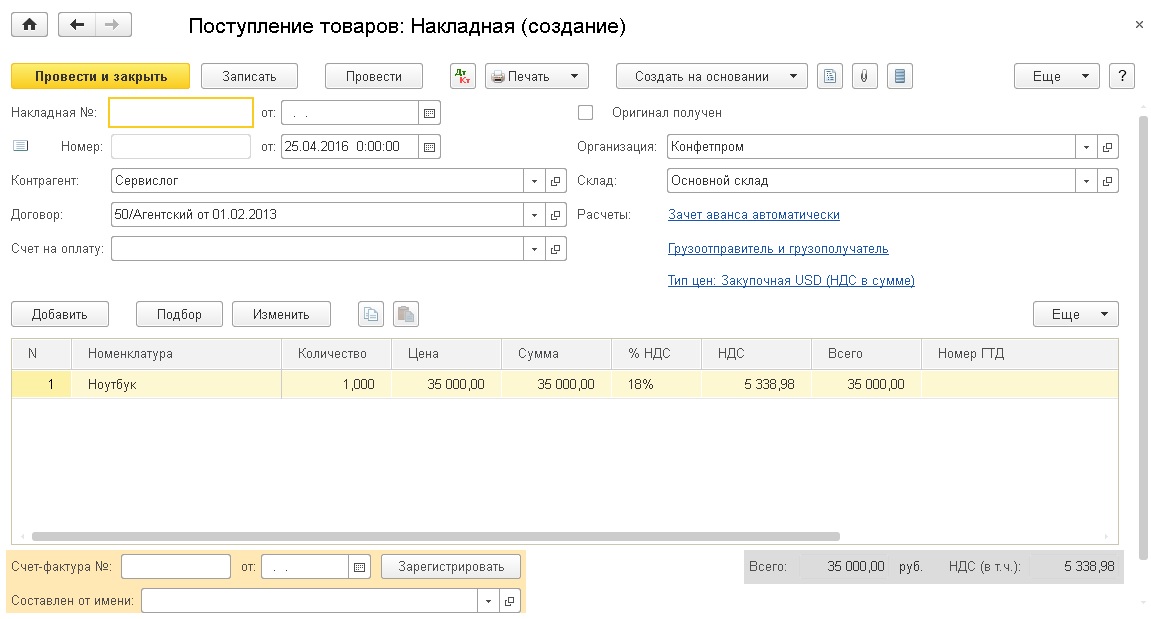Open Зачет аванса автоматически link
The width and height of the screenshot is (1151, 619).
pyautogui.click(x=754, y=214)
